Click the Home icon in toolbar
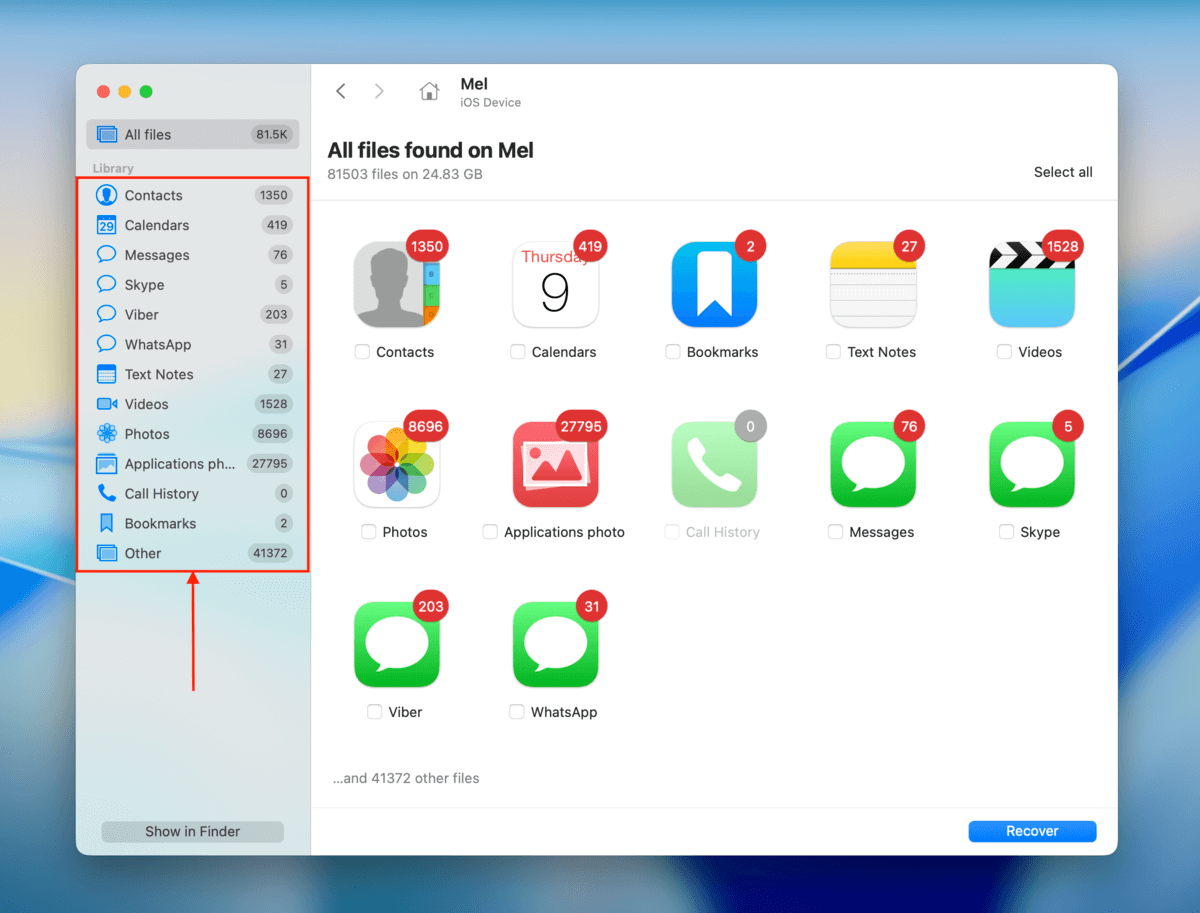 pos(429,92)
